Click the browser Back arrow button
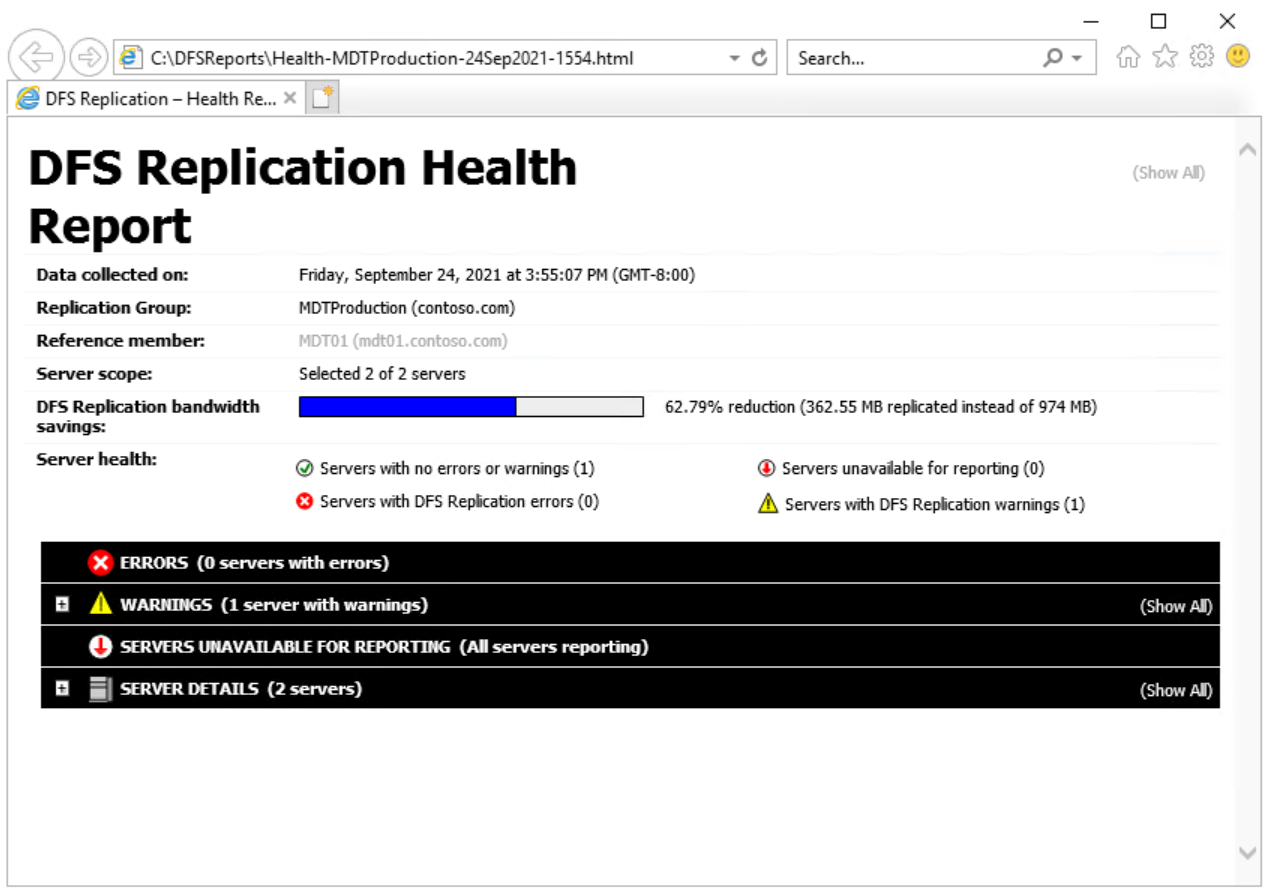1266x889 pixels. click(x=37, y=58)
